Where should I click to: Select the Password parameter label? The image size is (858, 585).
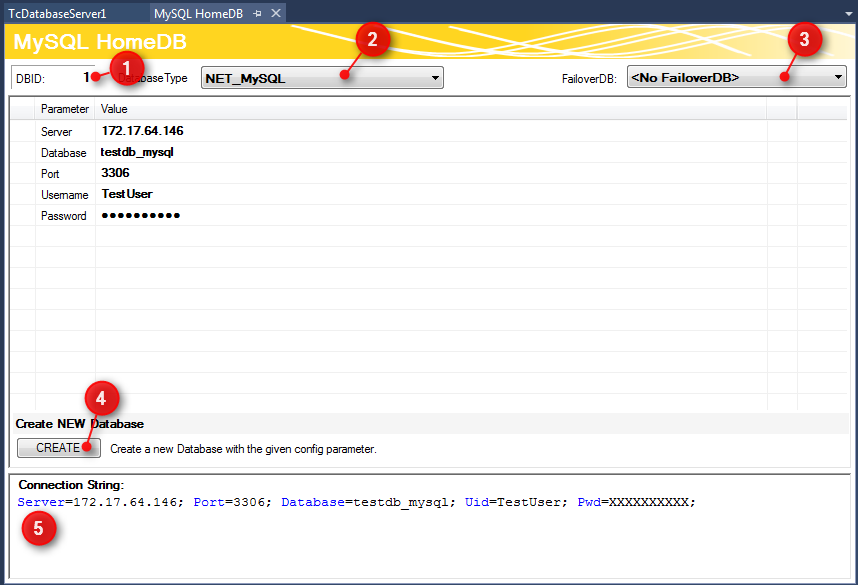(x=63, y=216)
